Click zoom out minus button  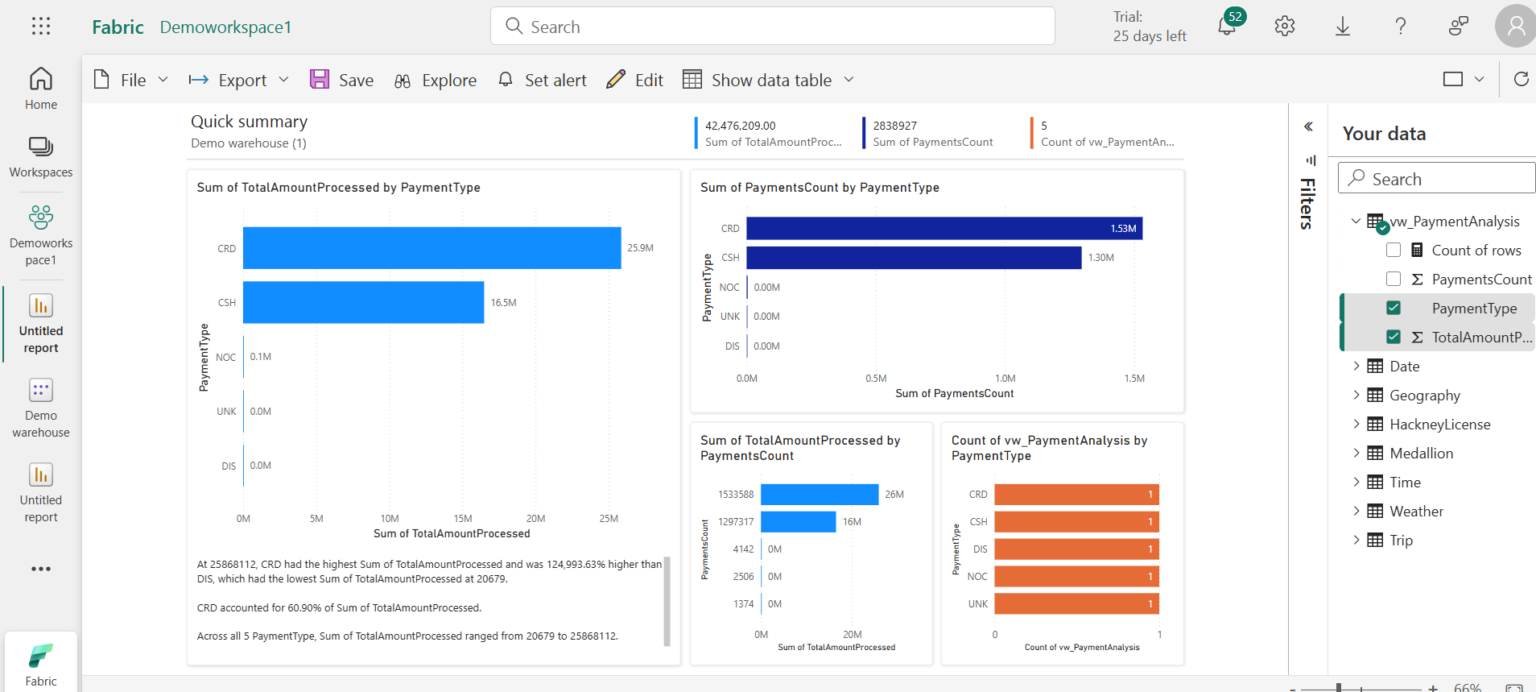pos(1293,688)
